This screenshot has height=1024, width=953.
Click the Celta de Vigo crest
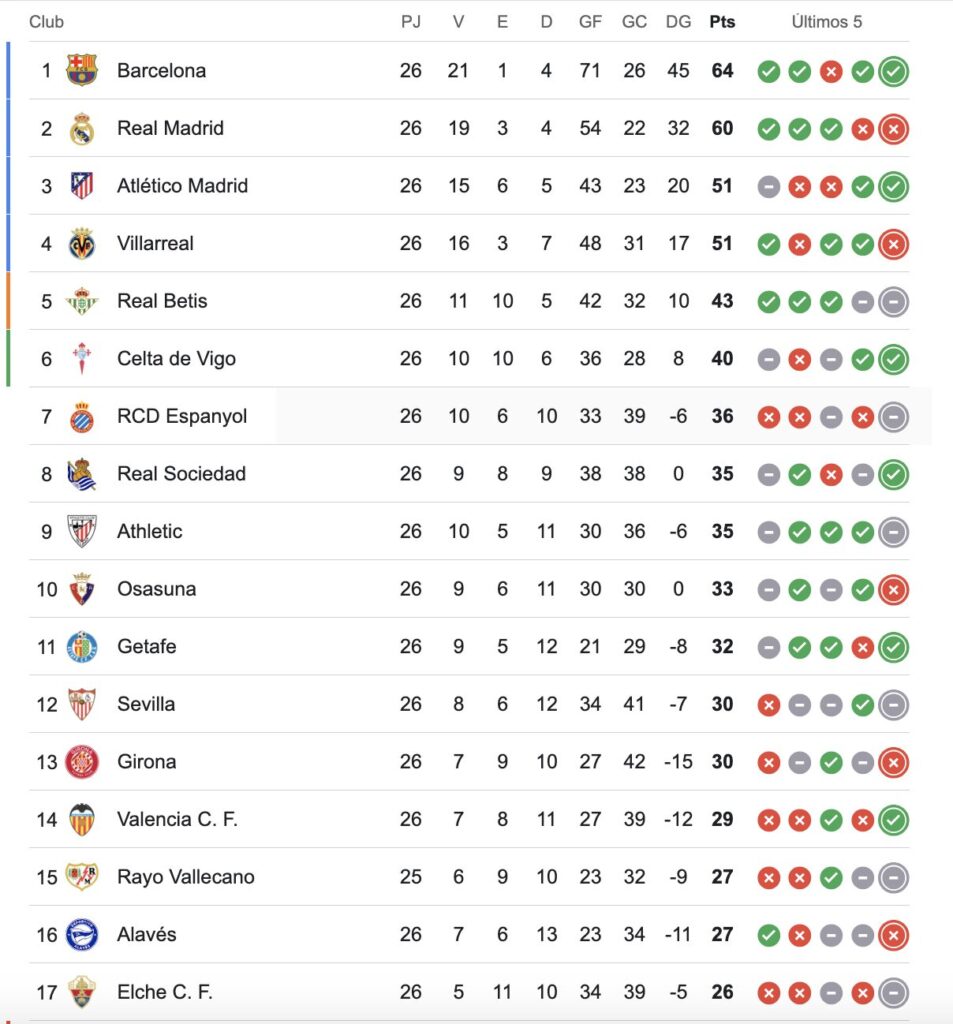(x=82, y=358)
